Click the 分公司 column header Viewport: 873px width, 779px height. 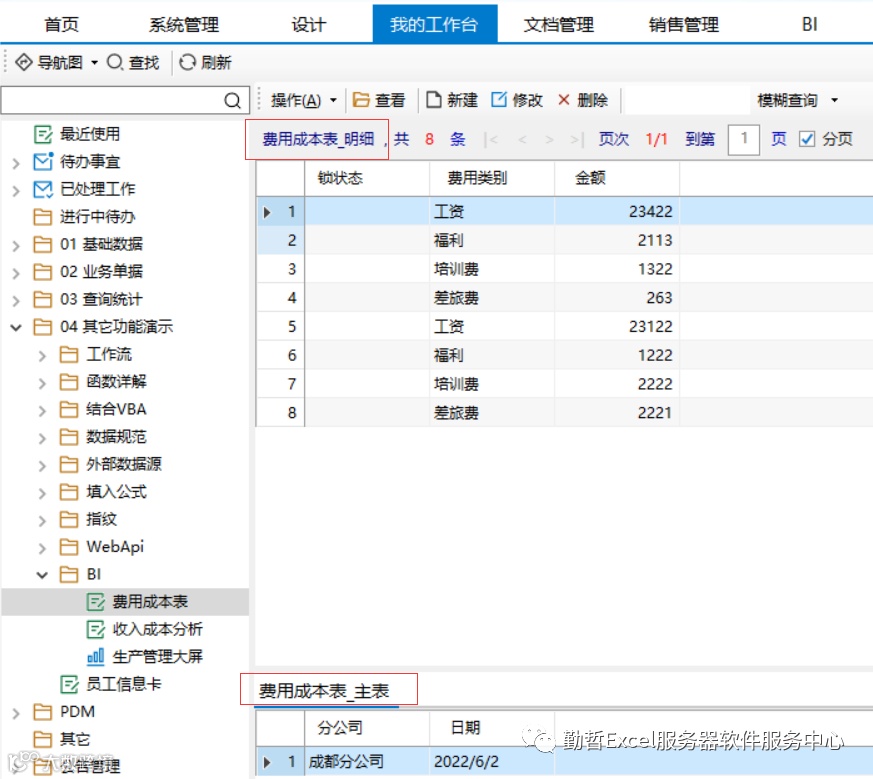tap(367, 727)
